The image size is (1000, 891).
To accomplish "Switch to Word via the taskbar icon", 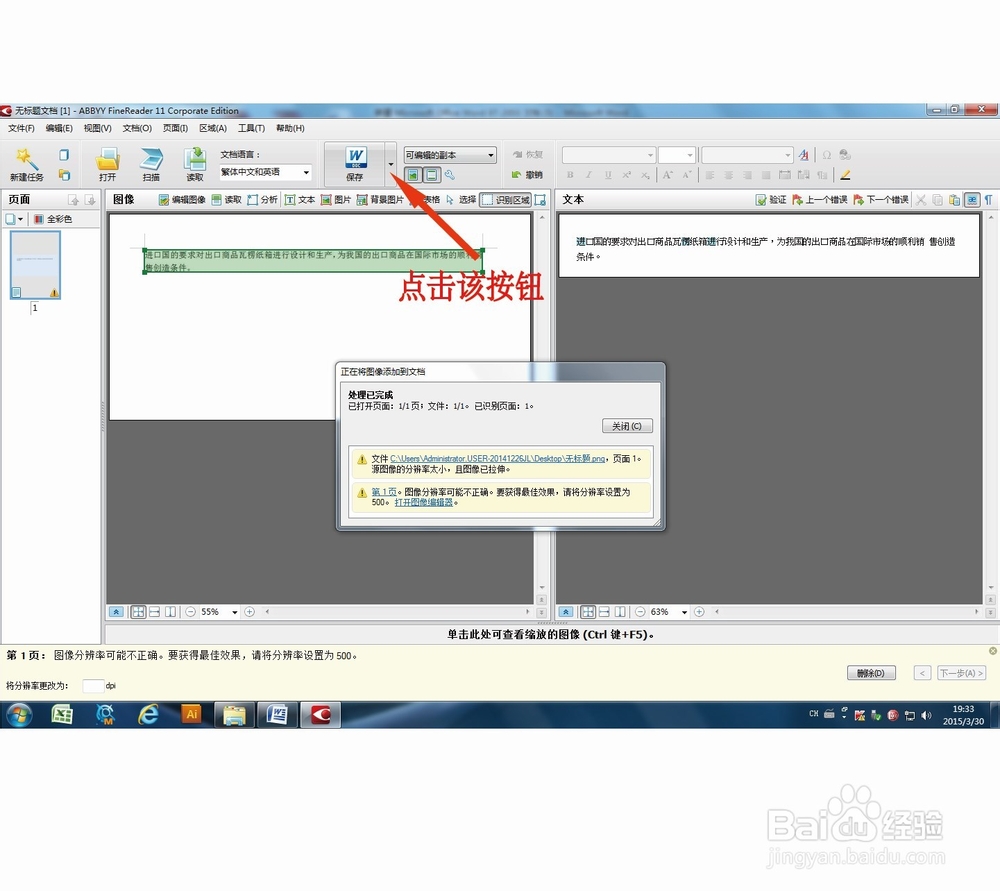I will pos(277,715).
